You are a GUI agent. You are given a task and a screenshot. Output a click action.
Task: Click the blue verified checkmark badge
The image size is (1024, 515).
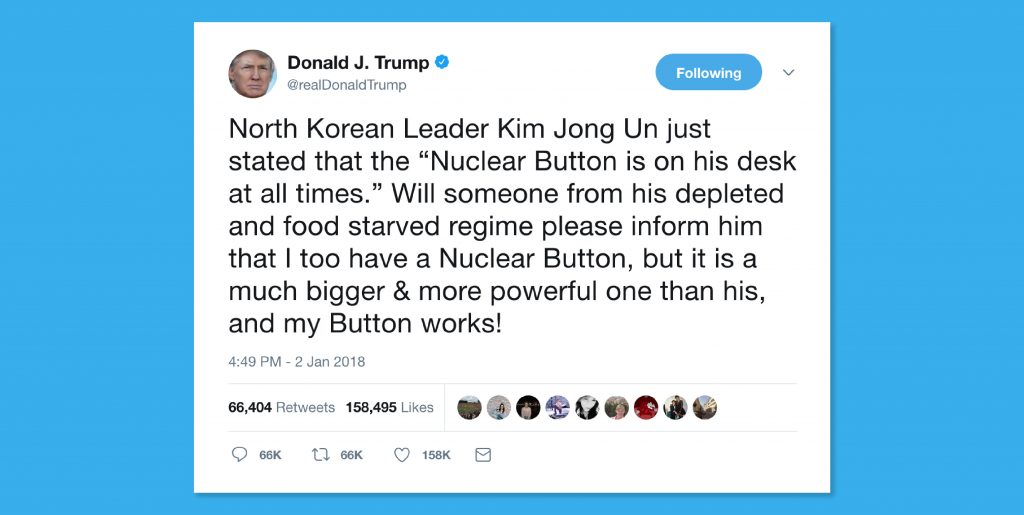(x=442, y=62)
